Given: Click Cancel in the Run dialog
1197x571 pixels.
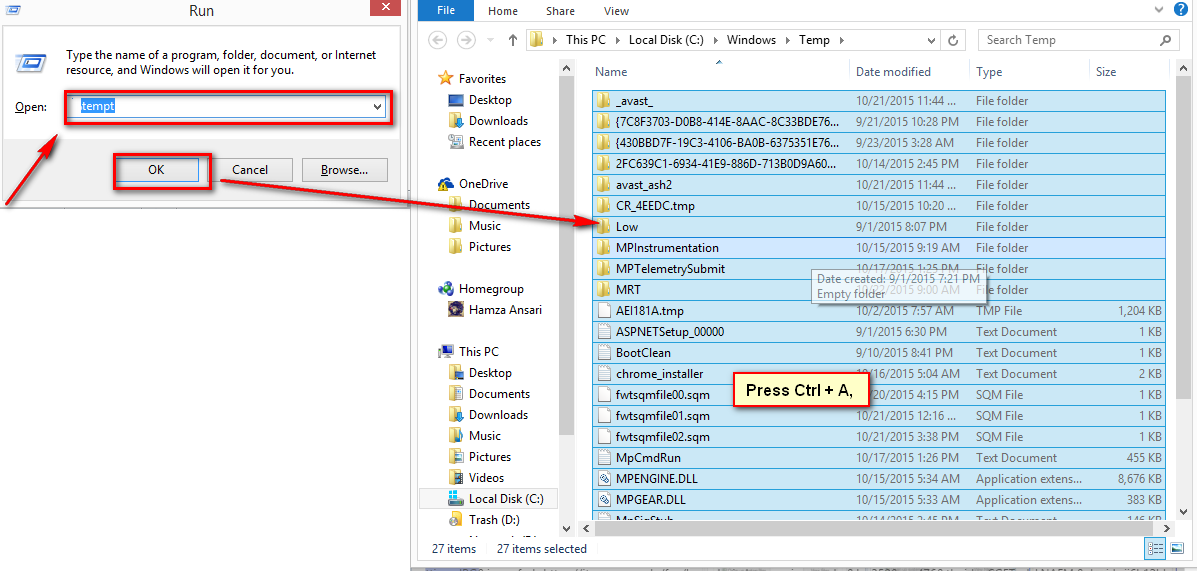Looking at the screenshot, I should coord(250,169).
